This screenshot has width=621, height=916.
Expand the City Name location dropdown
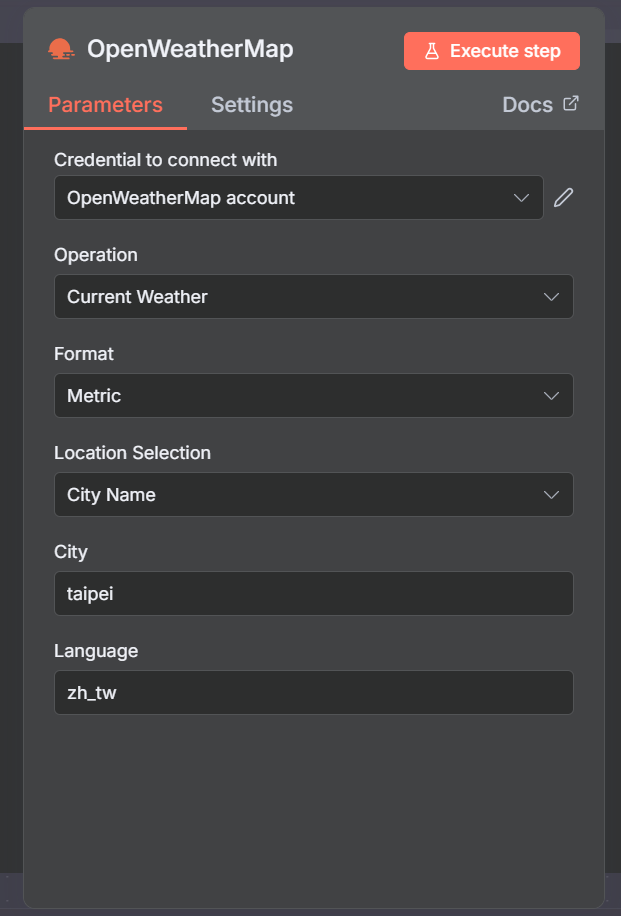[300, 495]
